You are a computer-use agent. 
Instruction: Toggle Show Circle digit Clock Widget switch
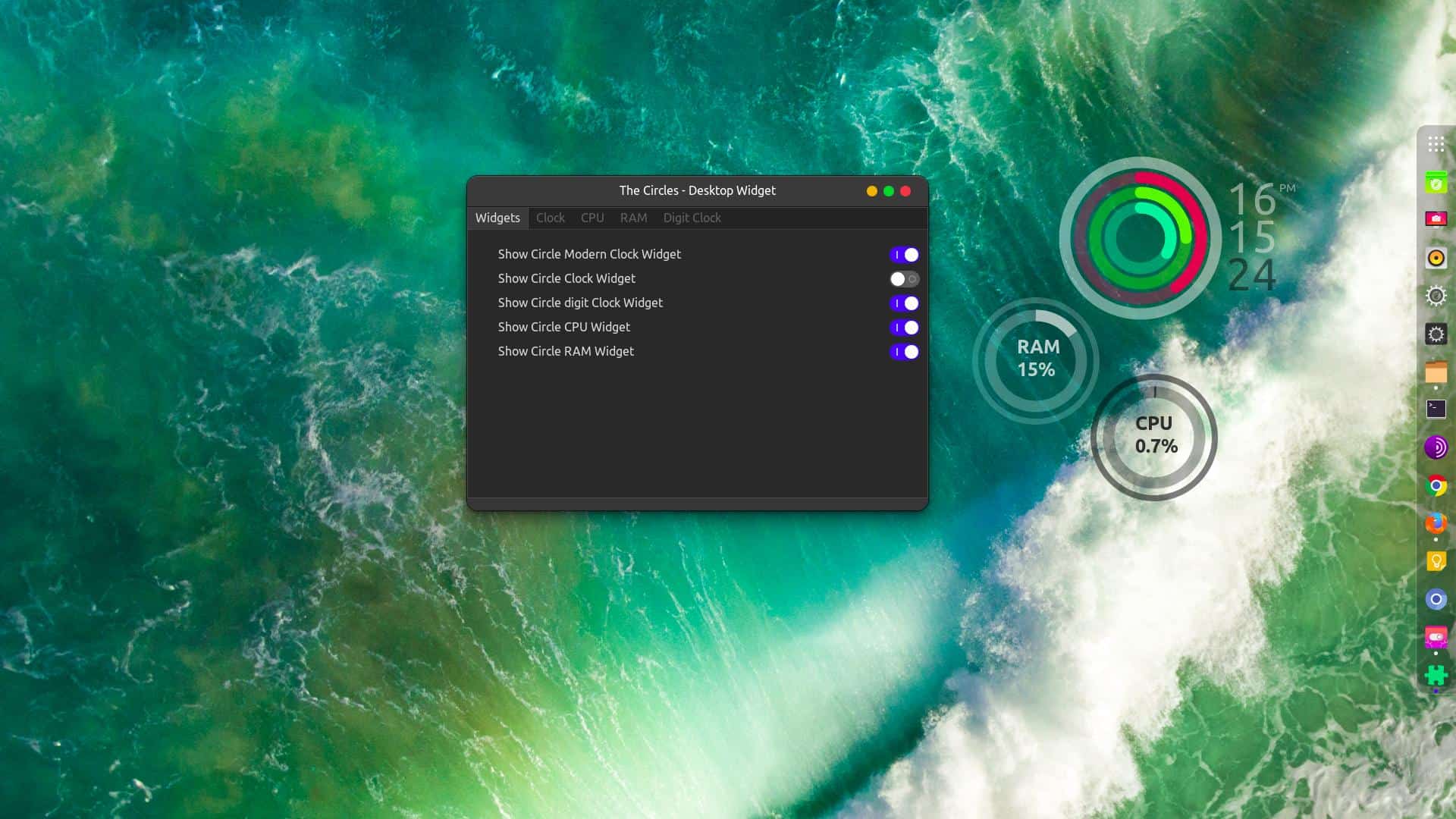904,303
